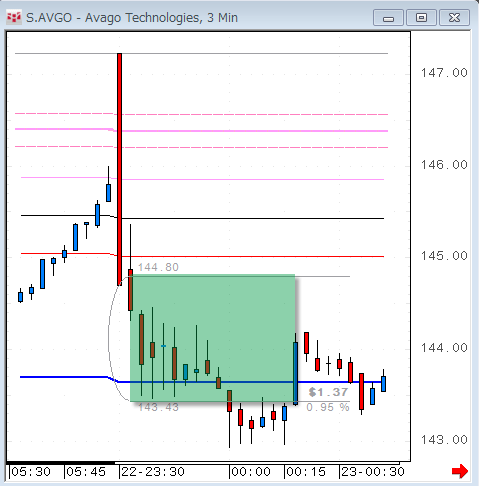Click the red scroll-right arrow icon
The width and height of the screenshot is (479, 486).
tap(460, 471)
